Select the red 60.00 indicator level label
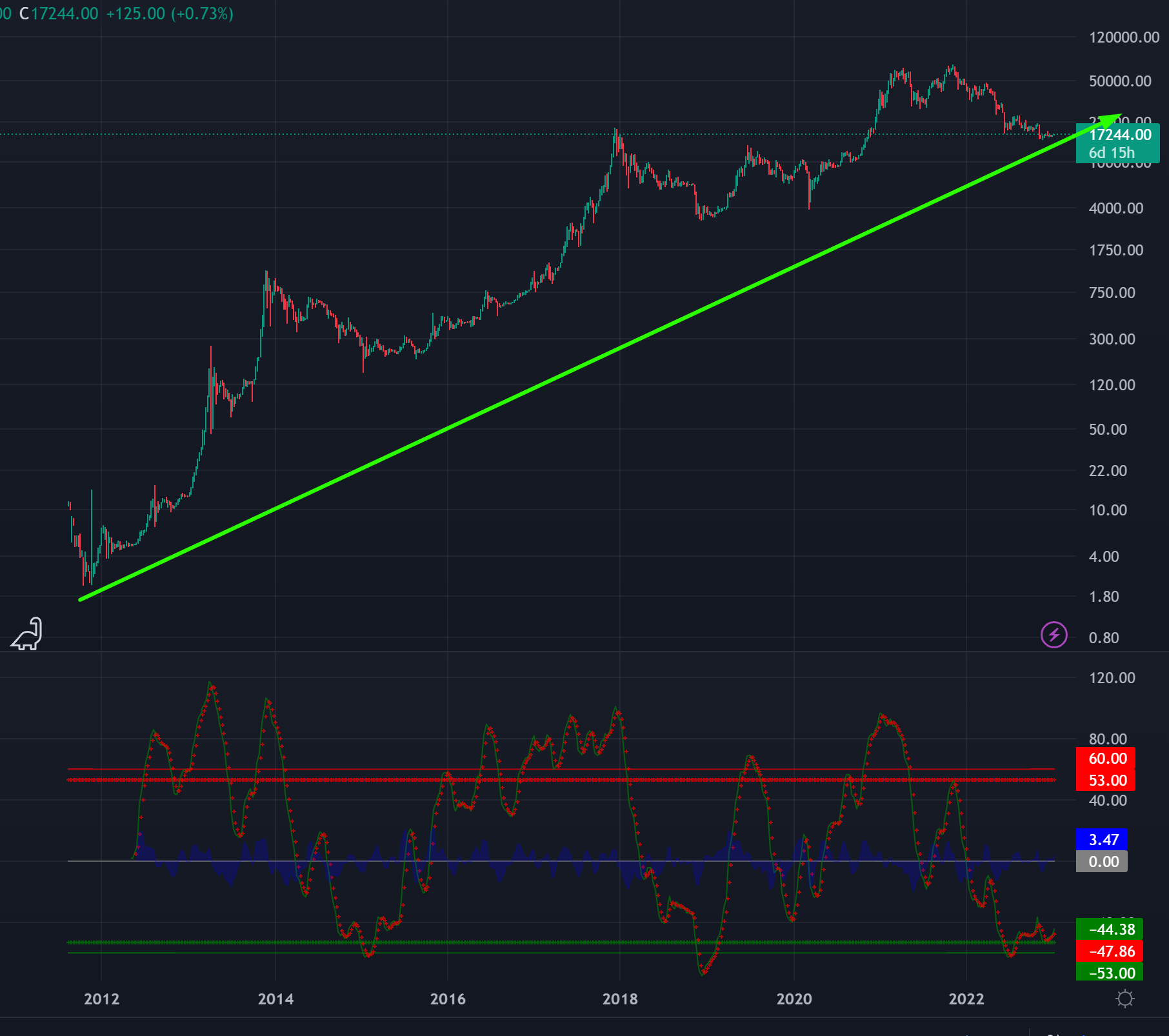Screen dimensions: 1169x1036 [x=1107, y=759]
